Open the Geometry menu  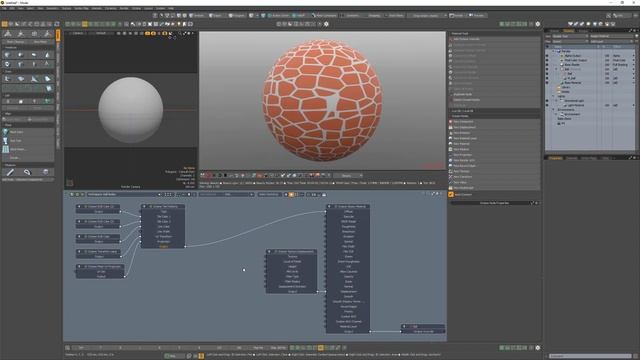(52, 8)
